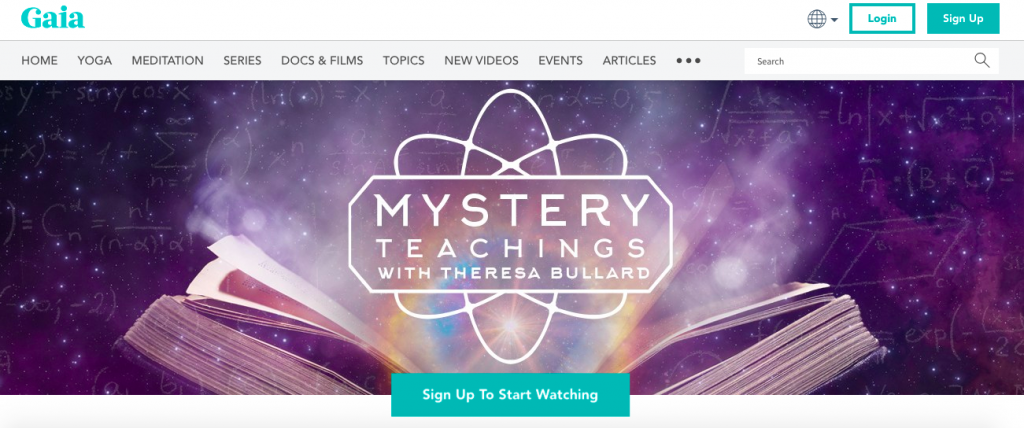The height and width of the screenshot is (428, 1024).
Task: Expand the language dropdown arrow
Action: [834, 20]
